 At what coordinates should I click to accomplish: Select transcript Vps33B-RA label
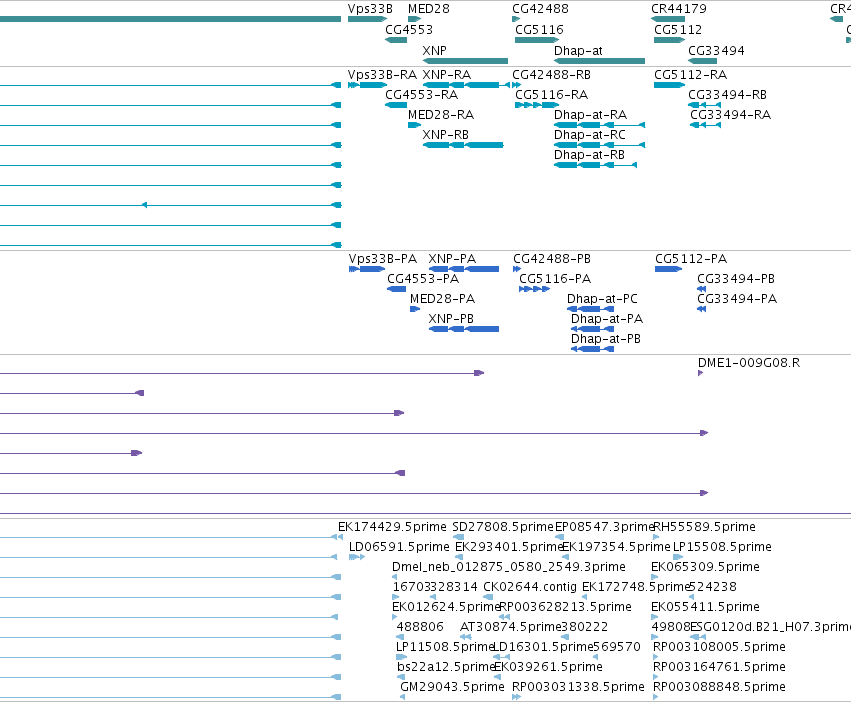(x=383, y=74)
